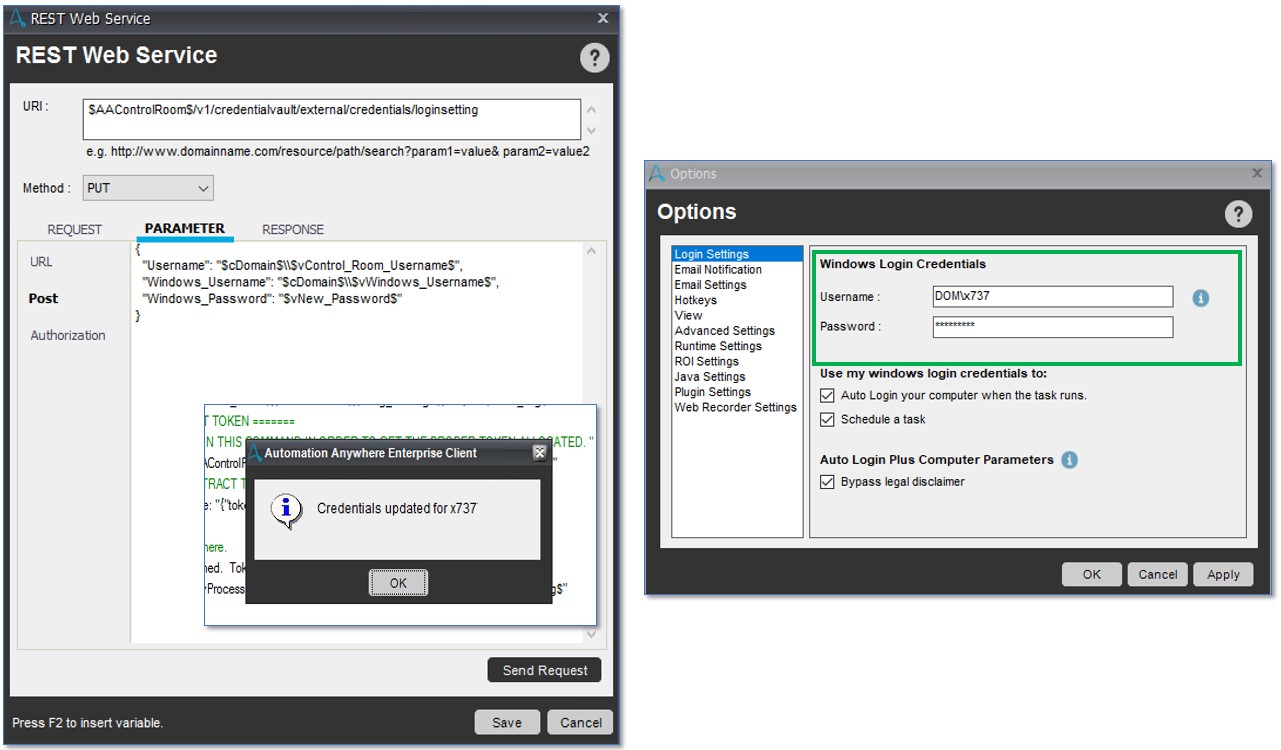The image size is (1281, 750).
Task: Close the Automation Anywhere Enterprise Client dialog
Action: click(539, 453)
